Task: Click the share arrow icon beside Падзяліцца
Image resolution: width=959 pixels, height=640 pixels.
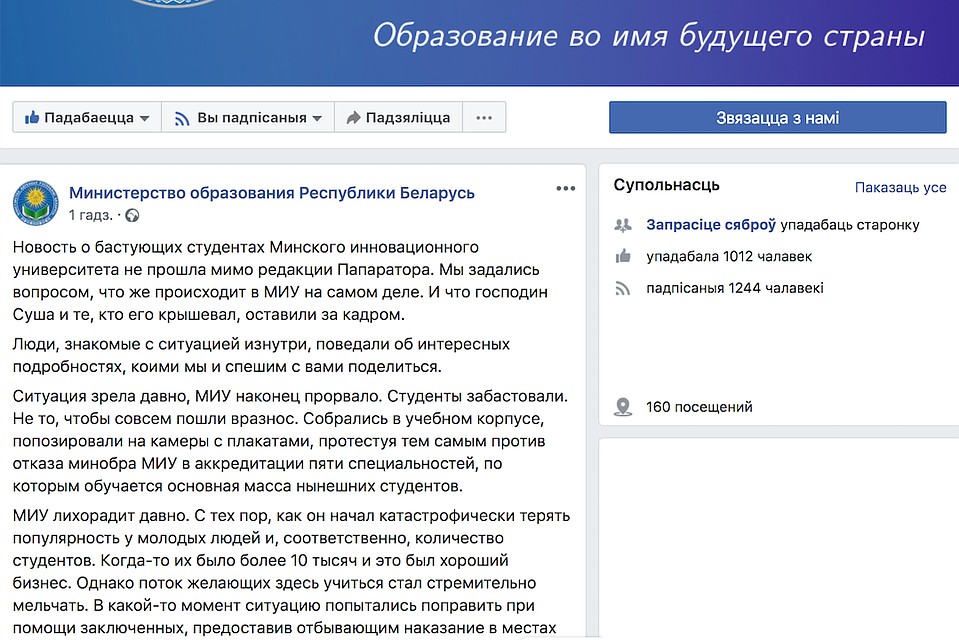Action: pos(353,117)
